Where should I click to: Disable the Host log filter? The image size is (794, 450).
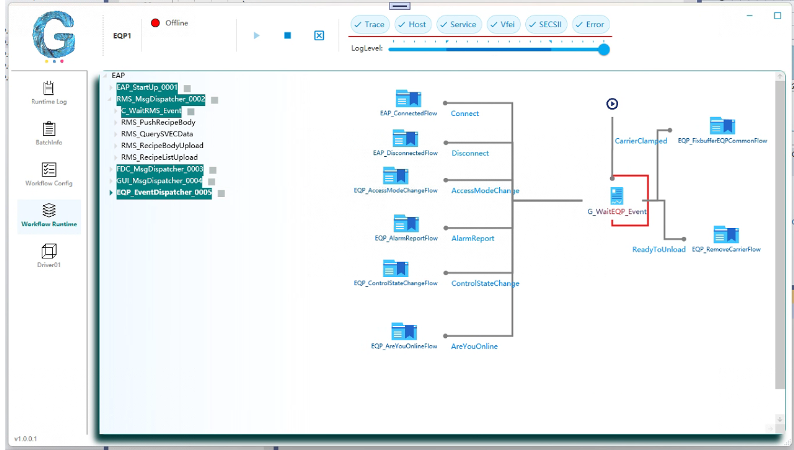(x=411, y=24)
